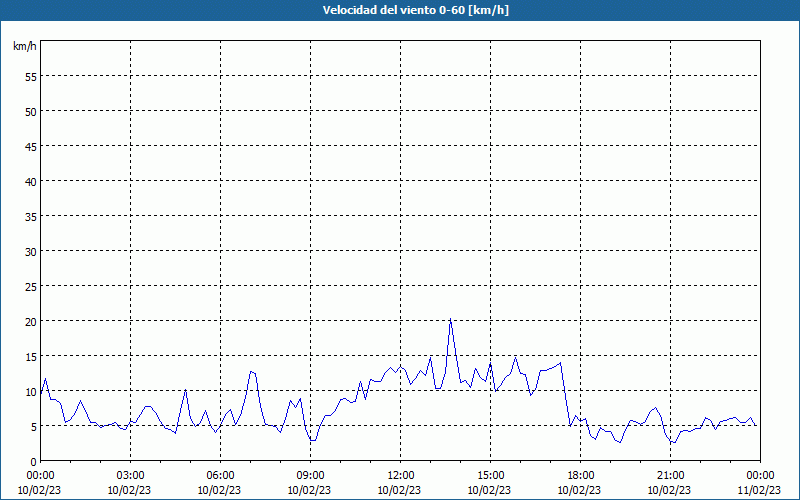Click the 10/02/23 date under the 18:00 label
The width and height of the screenshot is (800, 500).
pos(579,490)
